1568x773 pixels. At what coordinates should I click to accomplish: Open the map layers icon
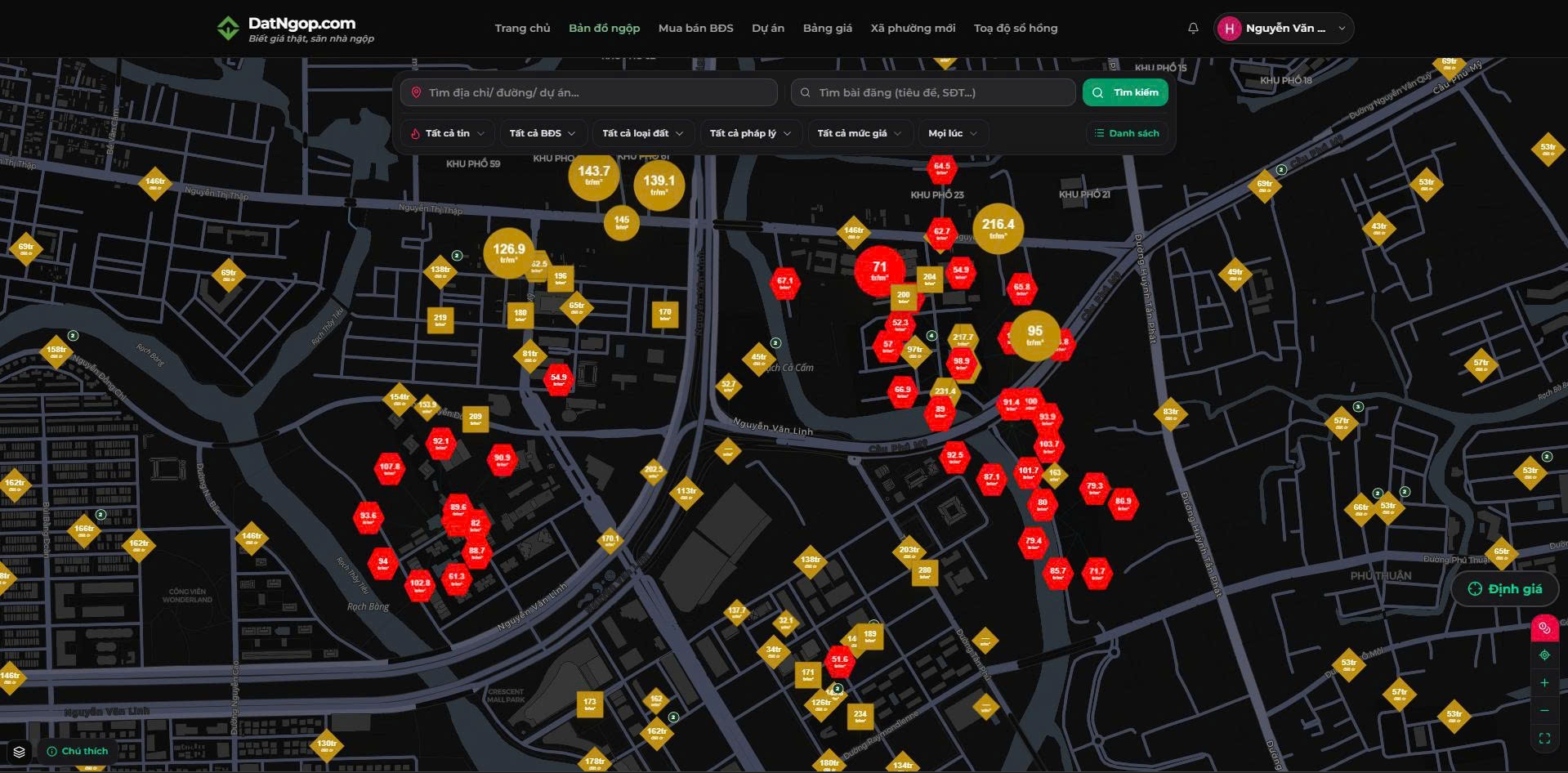[x=19, y=751]
